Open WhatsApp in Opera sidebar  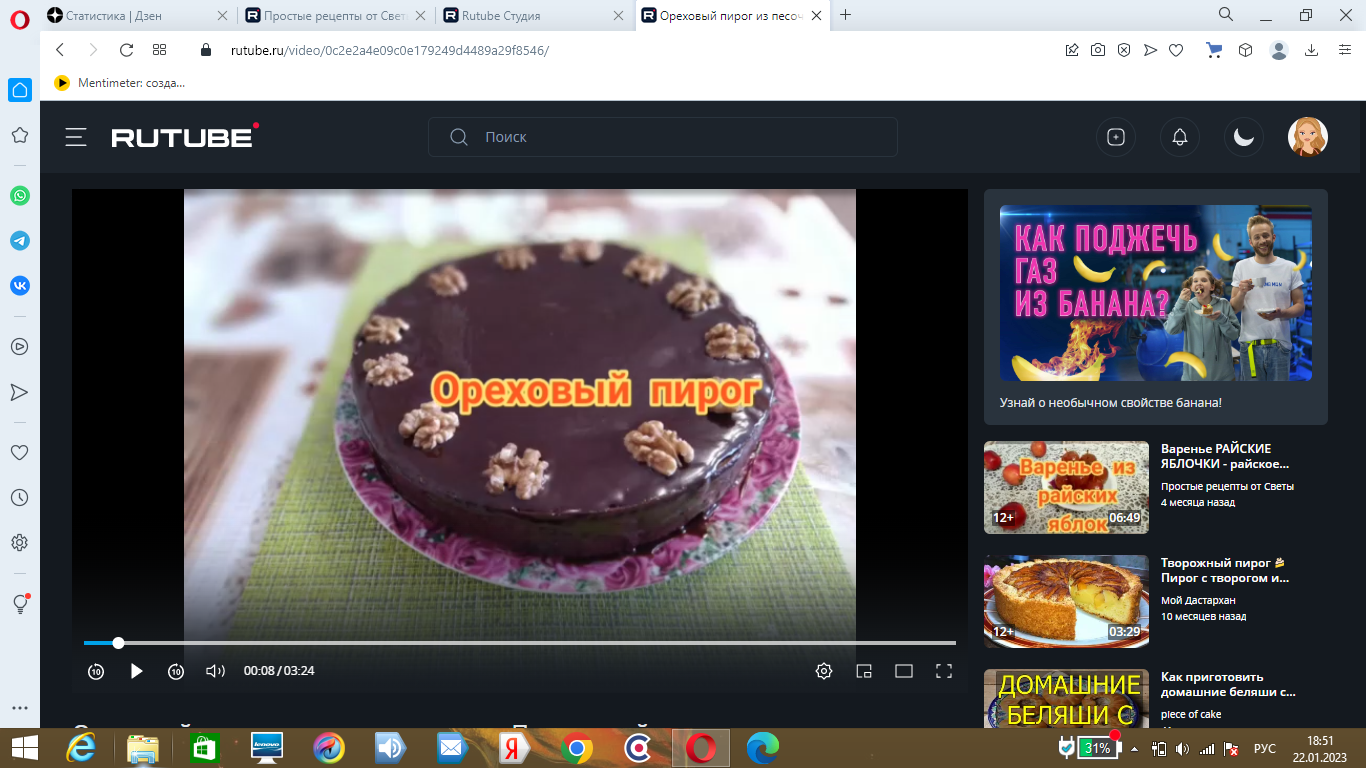pyautogui.click(x=20, y=196)
